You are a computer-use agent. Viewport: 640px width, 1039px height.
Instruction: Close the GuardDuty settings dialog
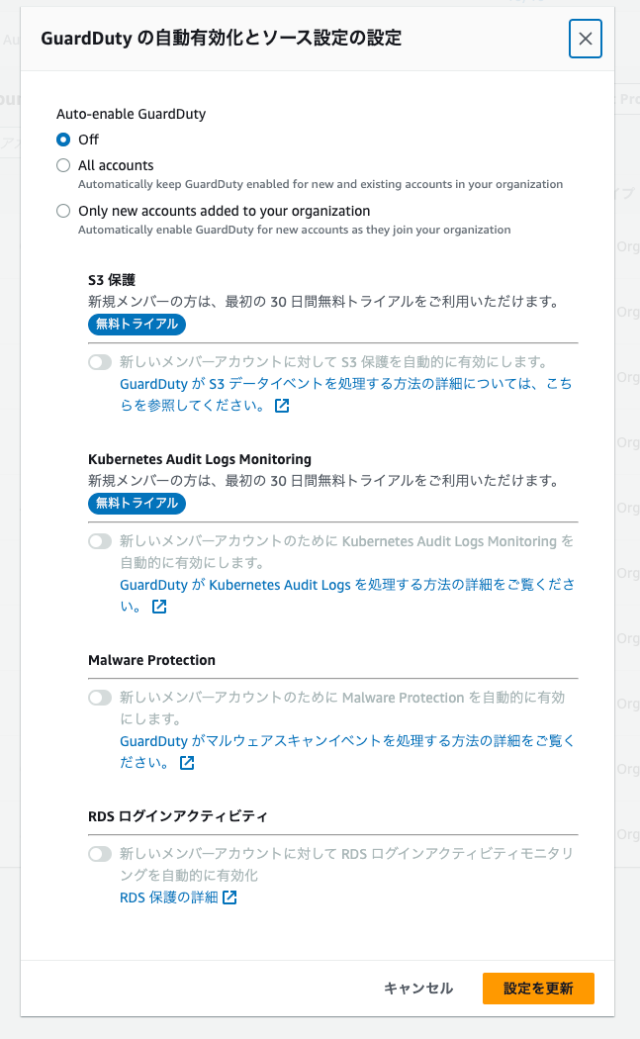click(585, 38)
